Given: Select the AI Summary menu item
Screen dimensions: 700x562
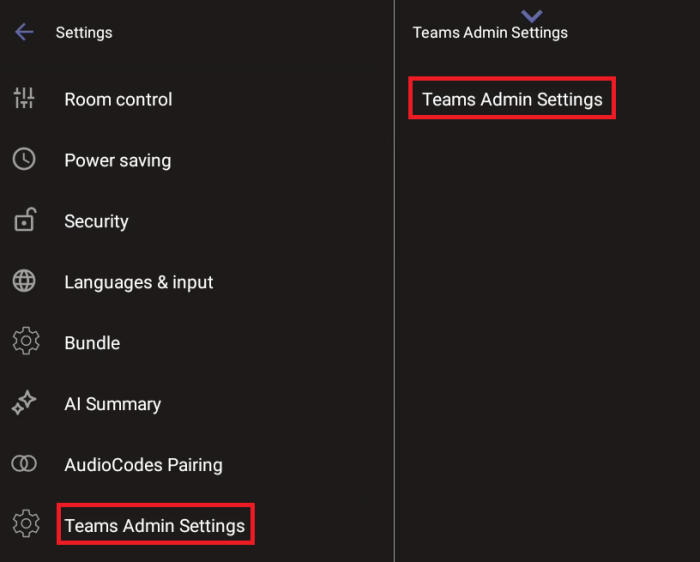Looking at the screenshot, I should click(x=112, y=404).
